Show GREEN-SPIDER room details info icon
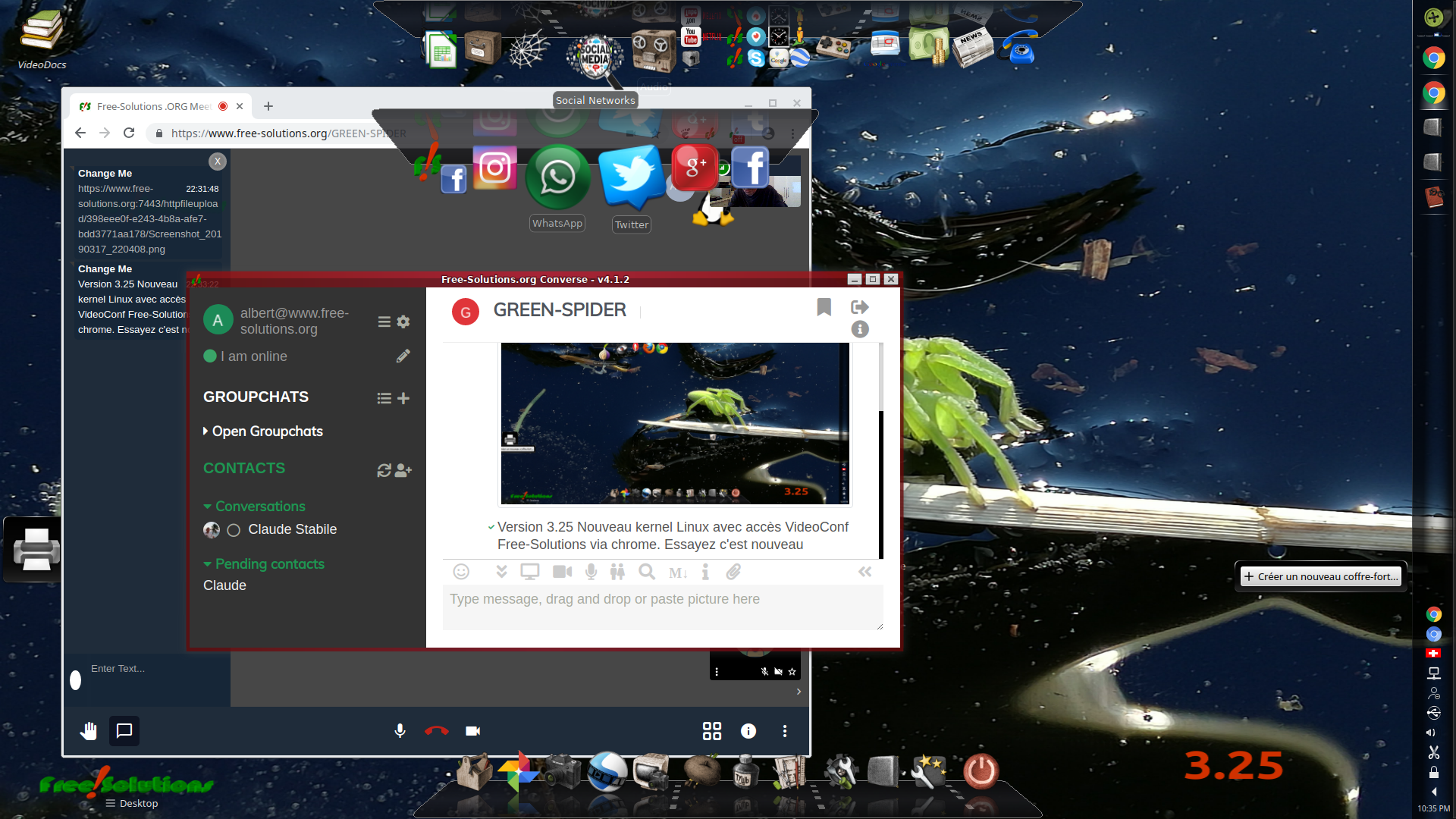Viewport: 1456px width, 819px height. click(x=860, y=329)
